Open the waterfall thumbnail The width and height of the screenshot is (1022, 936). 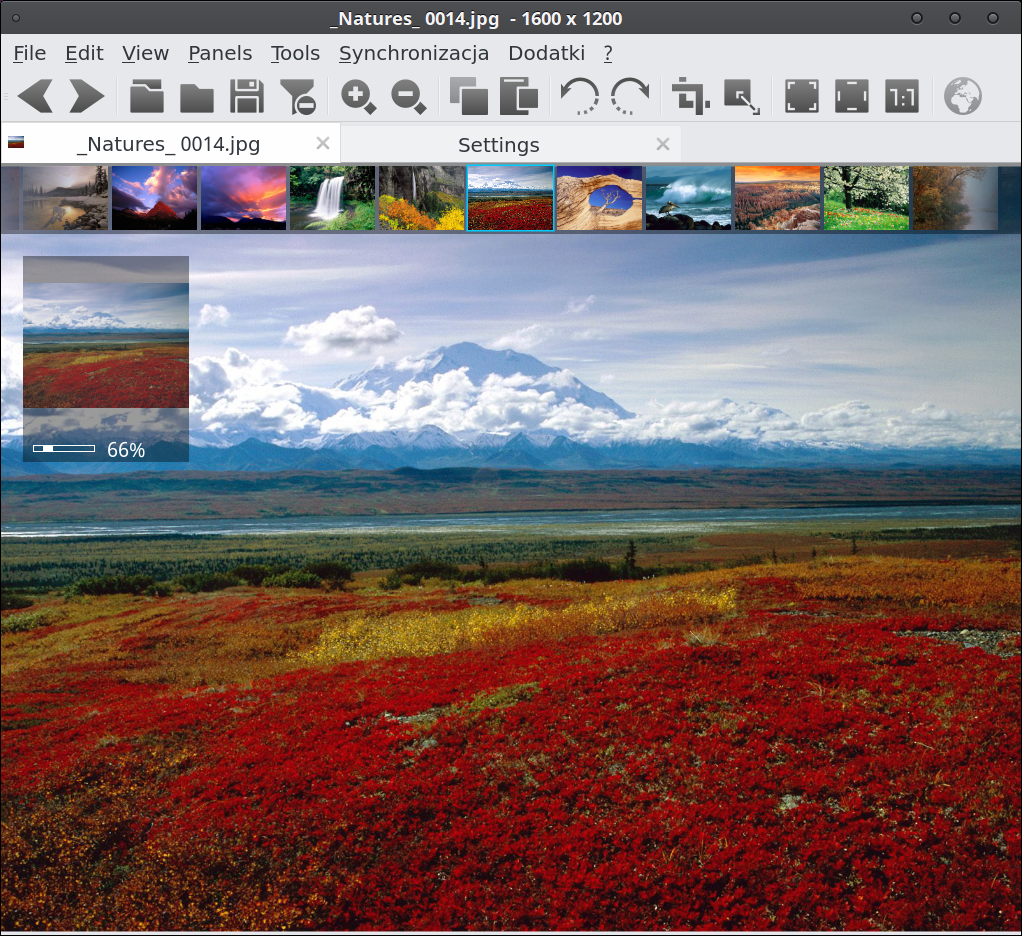[332, 198]
